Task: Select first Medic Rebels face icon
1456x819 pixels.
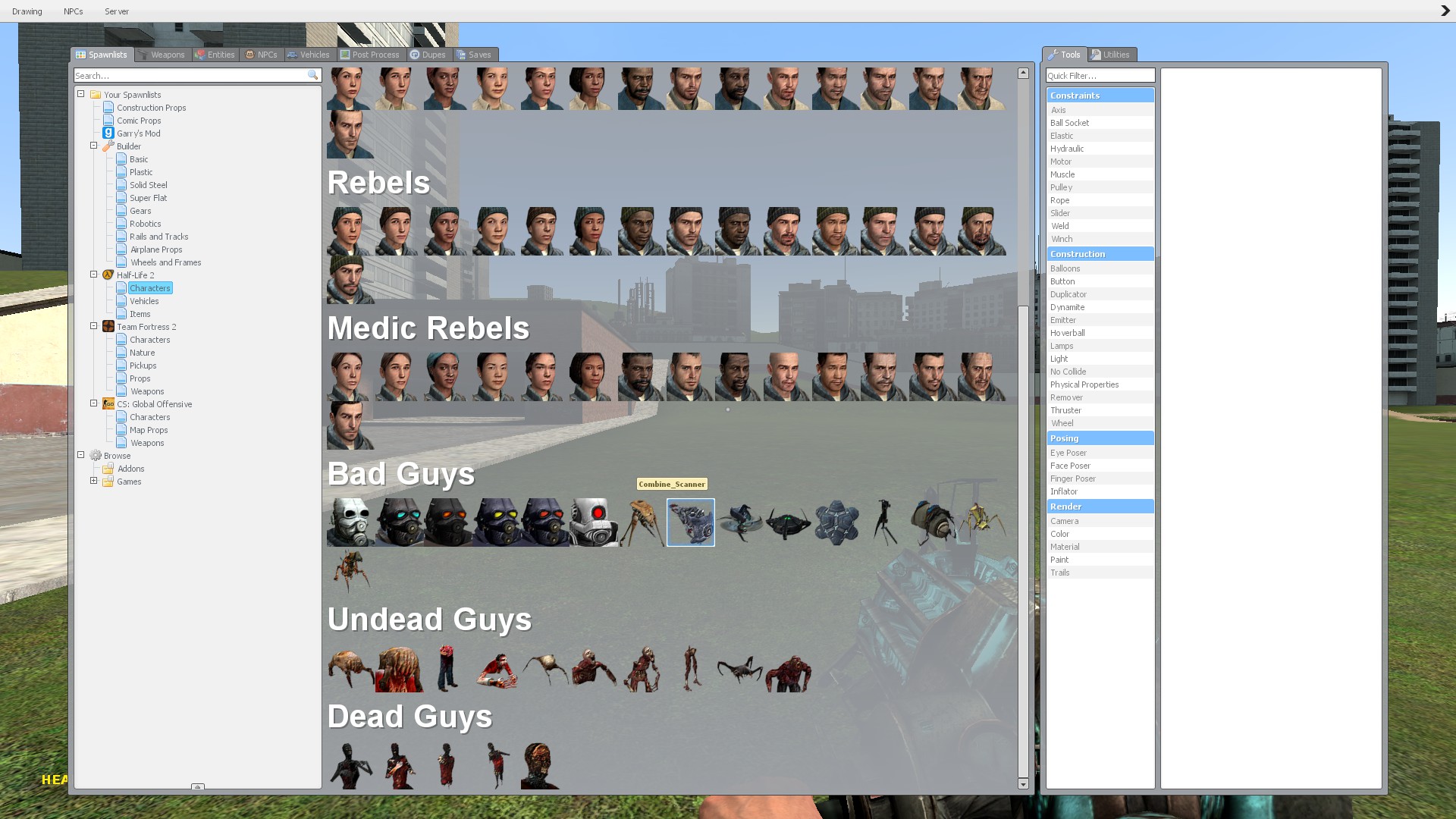Action: pos(351,377)
